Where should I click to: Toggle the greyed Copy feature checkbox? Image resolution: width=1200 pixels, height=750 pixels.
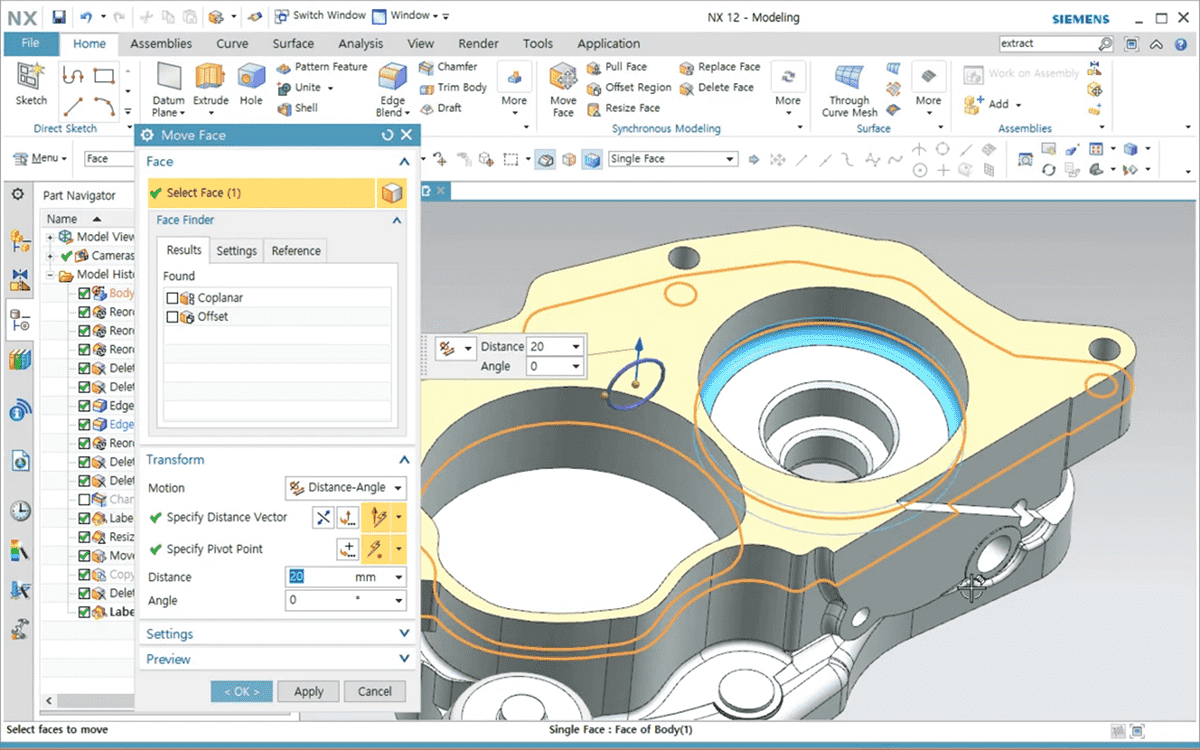click(x=84, y=574)
